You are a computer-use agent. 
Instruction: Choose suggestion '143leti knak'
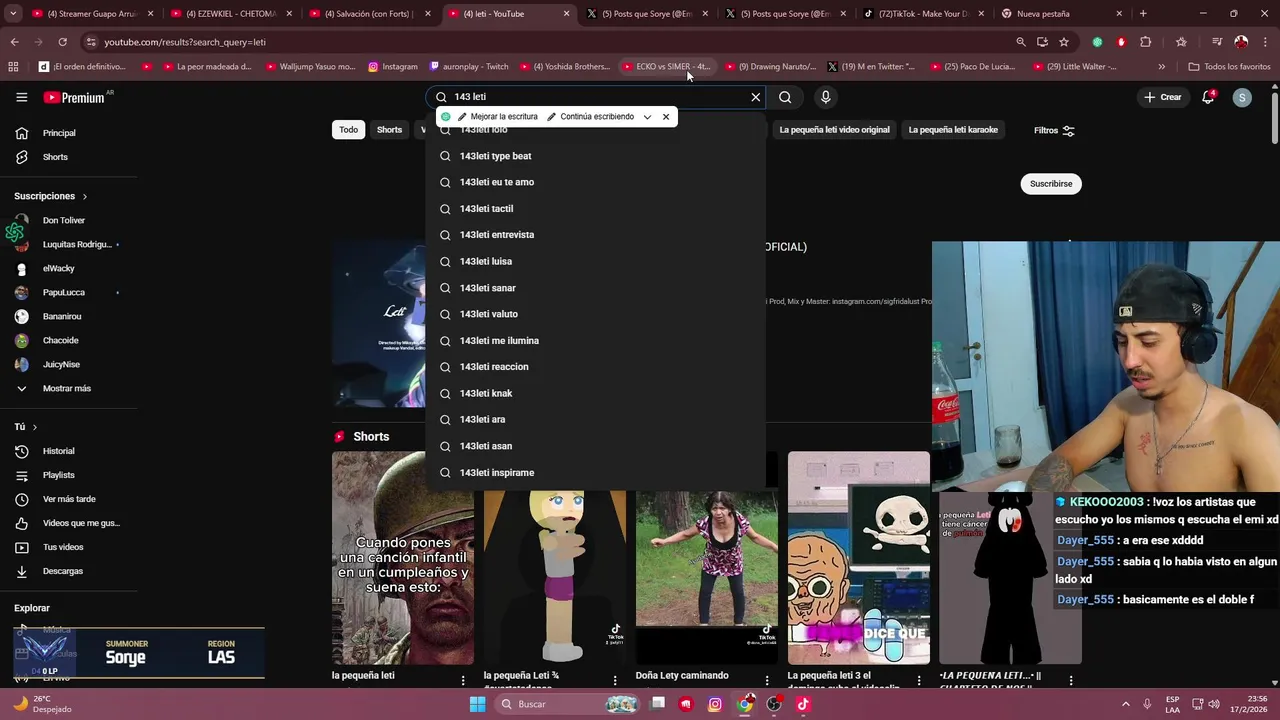(595, 394)
